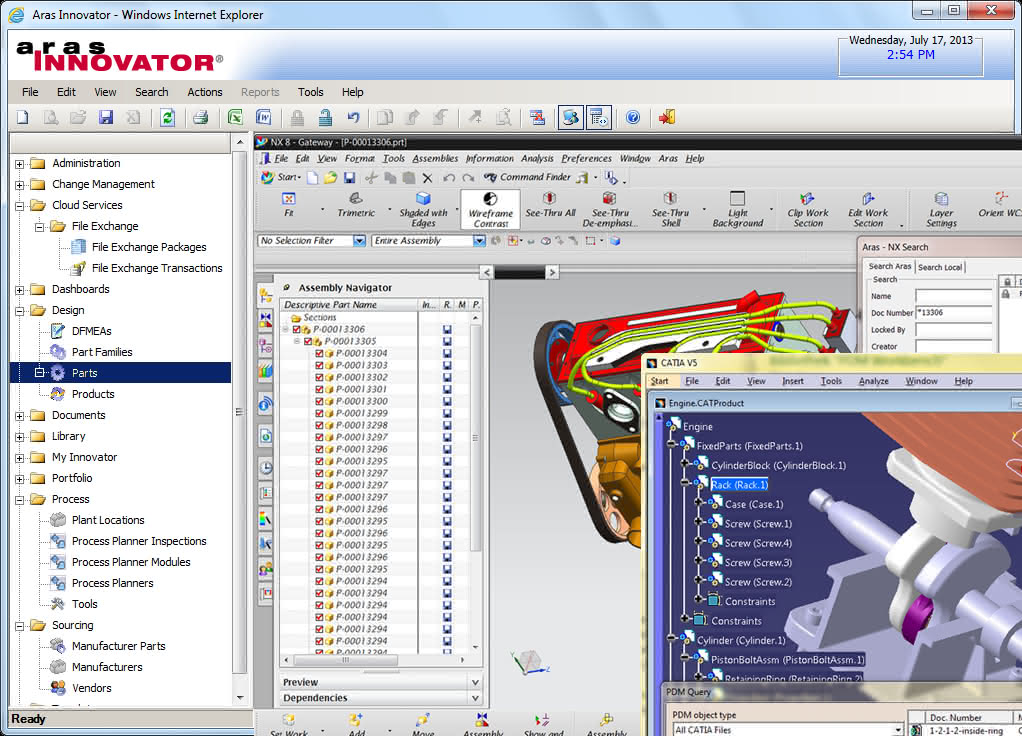
Task: Open Layer Settings in NX toolbar
Action: (x=941, y=209)
